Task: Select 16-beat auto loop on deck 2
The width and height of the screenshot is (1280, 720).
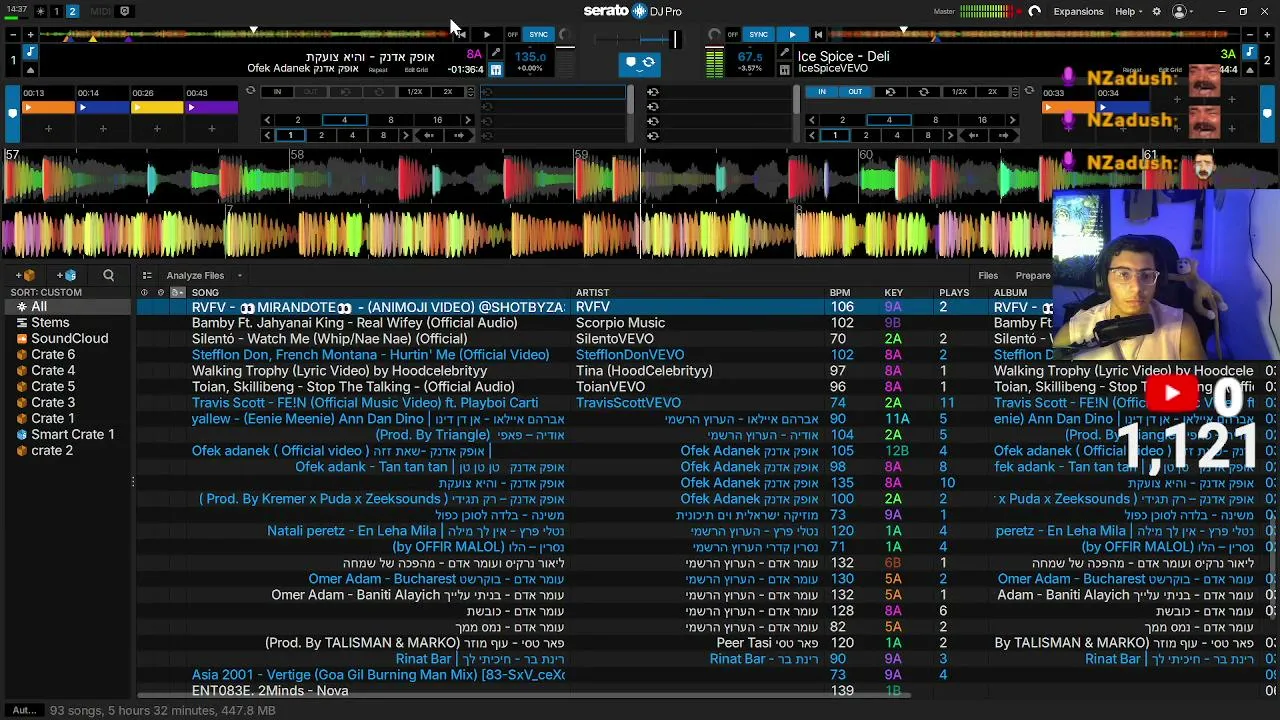Action: tap(982, 120)
